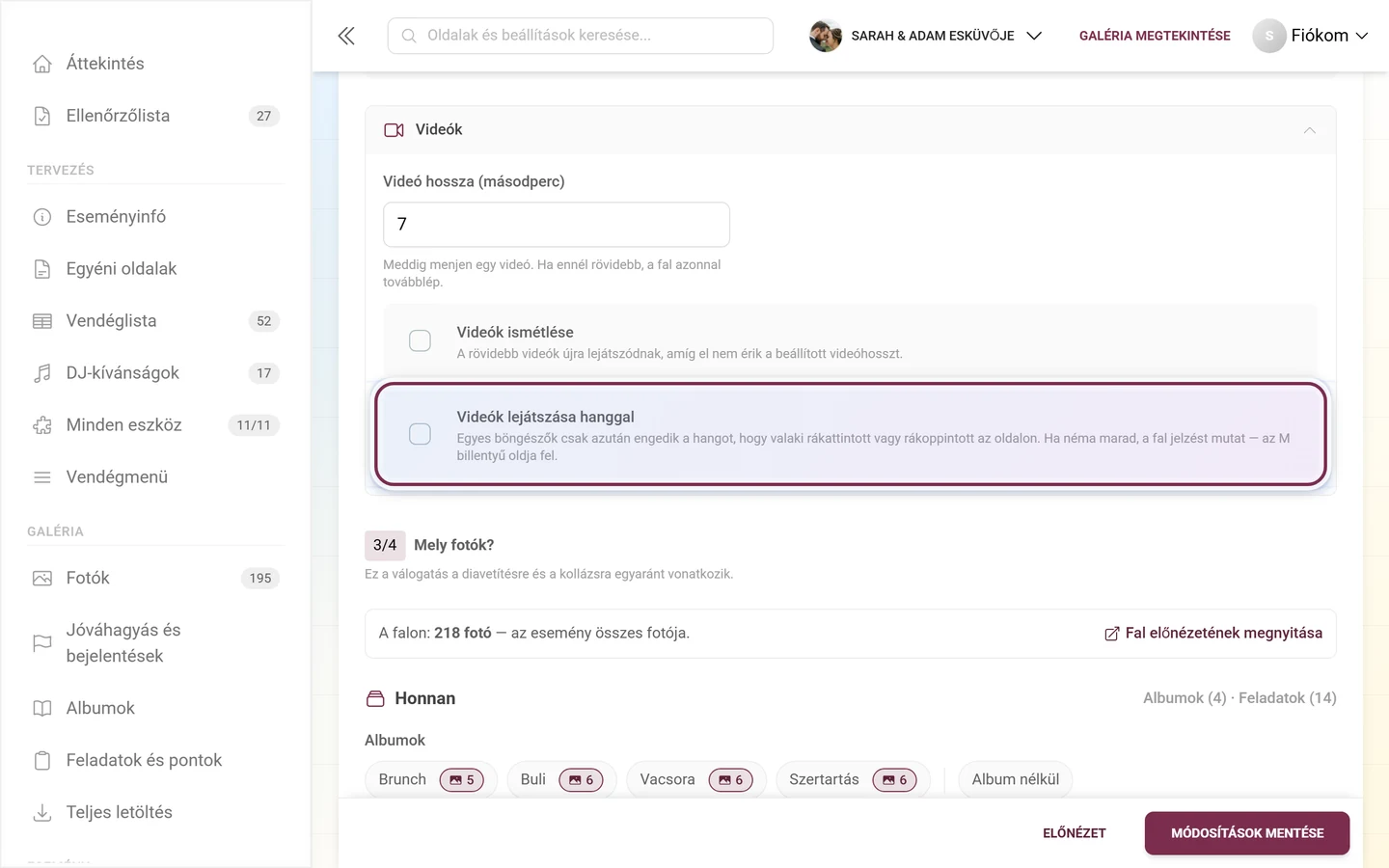Enable the Videók ismétlése checkbox
1389x868 pixels.
420,340
